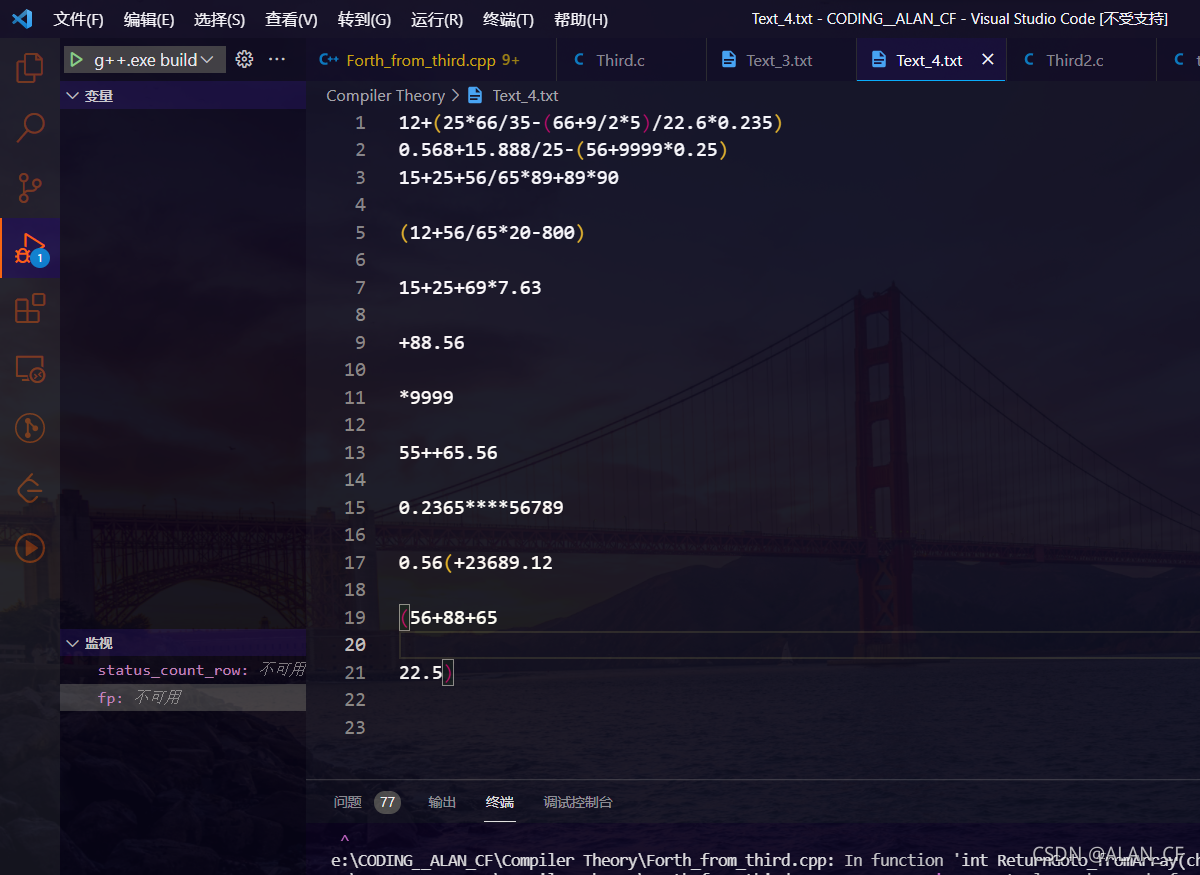
Task: Start debugging with the green play arrow
Action: tap(76, 60)
